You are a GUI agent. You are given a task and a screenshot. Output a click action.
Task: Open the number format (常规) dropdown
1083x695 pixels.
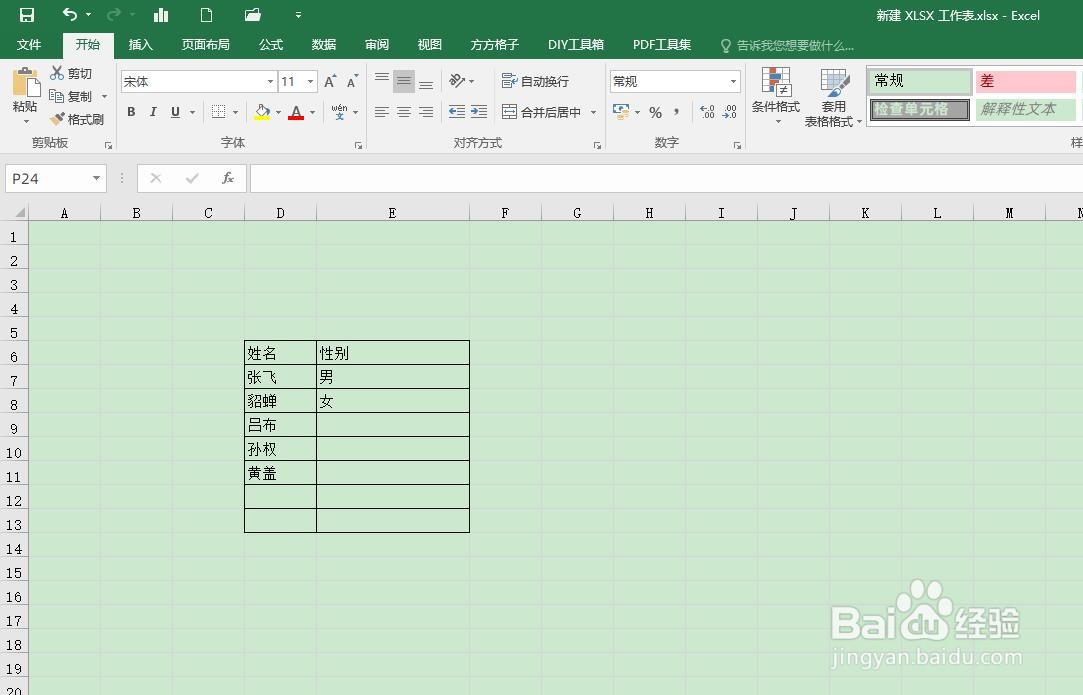[x=733, y=81]
